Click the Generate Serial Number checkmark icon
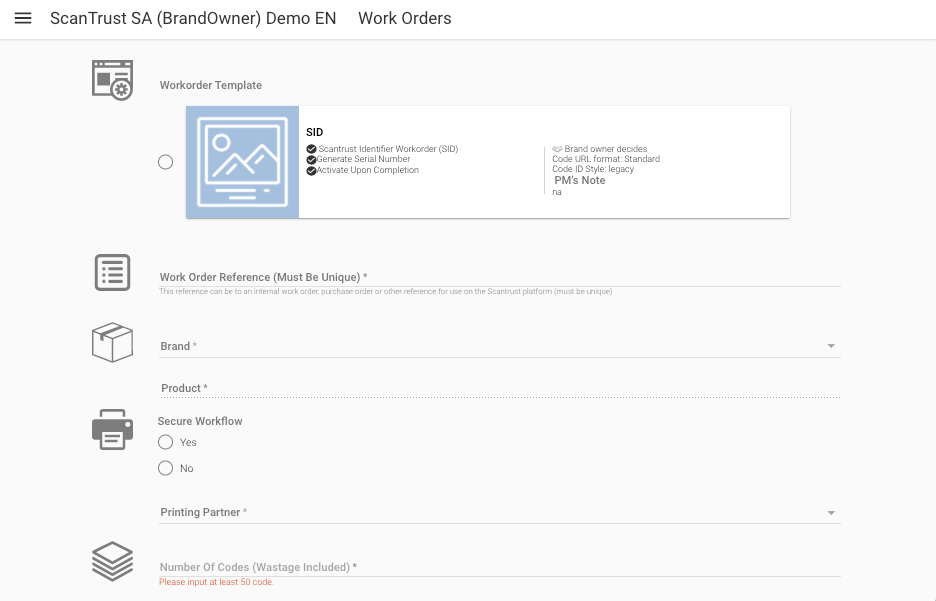936x601 pixels. pyautogui.click(x=311, y=160)
